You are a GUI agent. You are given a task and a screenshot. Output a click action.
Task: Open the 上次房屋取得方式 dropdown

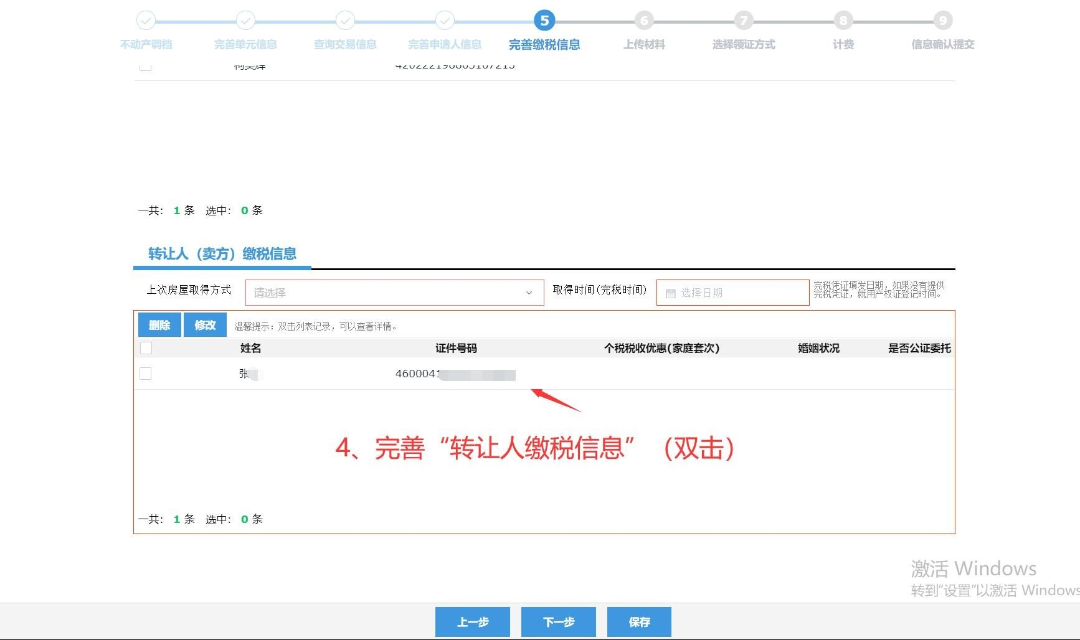(x=395, y=291)
